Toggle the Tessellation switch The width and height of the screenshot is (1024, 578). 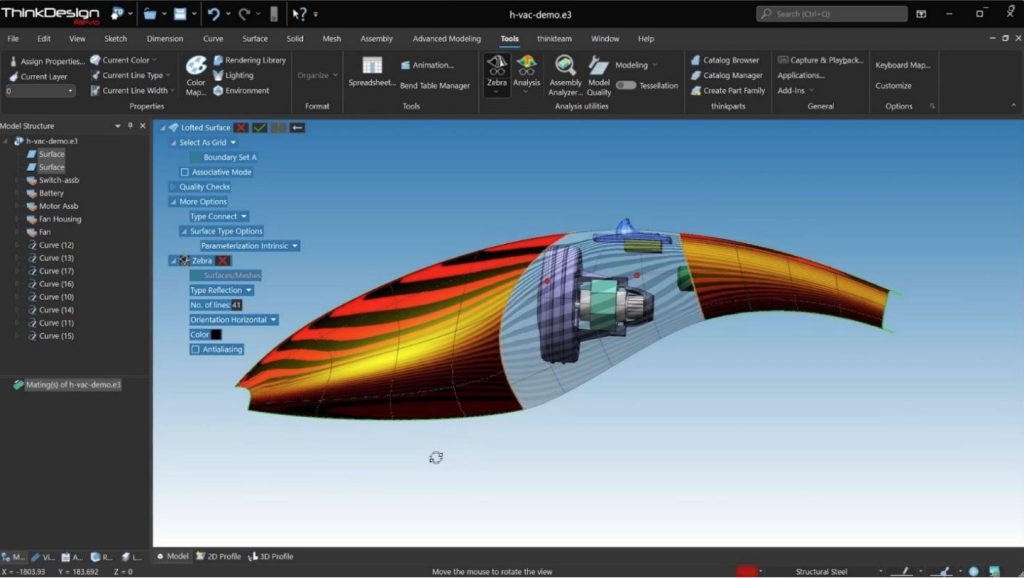point(626,86)
